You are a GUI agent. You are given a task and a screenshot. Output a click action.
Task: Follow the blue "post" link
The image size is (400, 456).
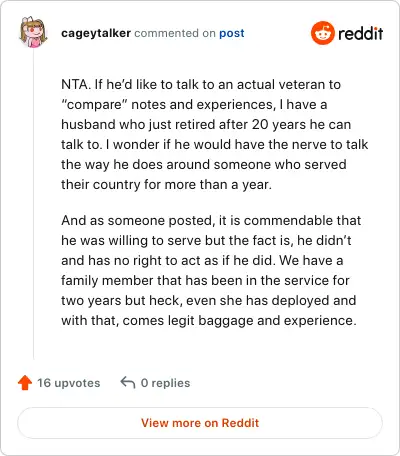pyautogui.click(x=232, y=33)
